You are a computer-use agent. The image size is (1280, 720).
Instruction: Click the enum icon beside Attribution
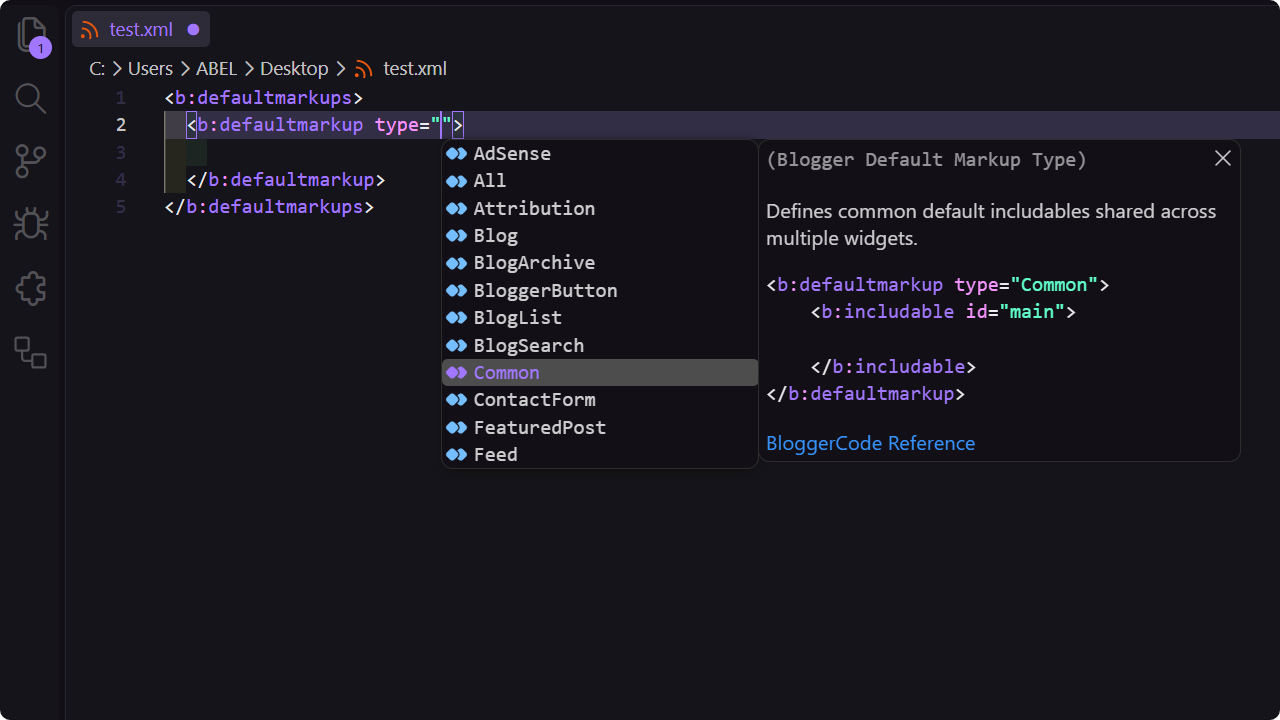point(457,208)
